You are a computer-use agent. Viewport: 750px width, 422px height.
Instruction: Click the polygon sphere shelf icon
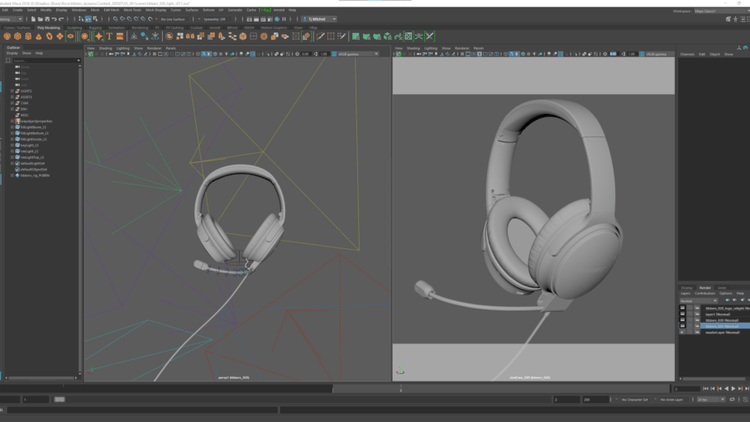coord(6,36)
